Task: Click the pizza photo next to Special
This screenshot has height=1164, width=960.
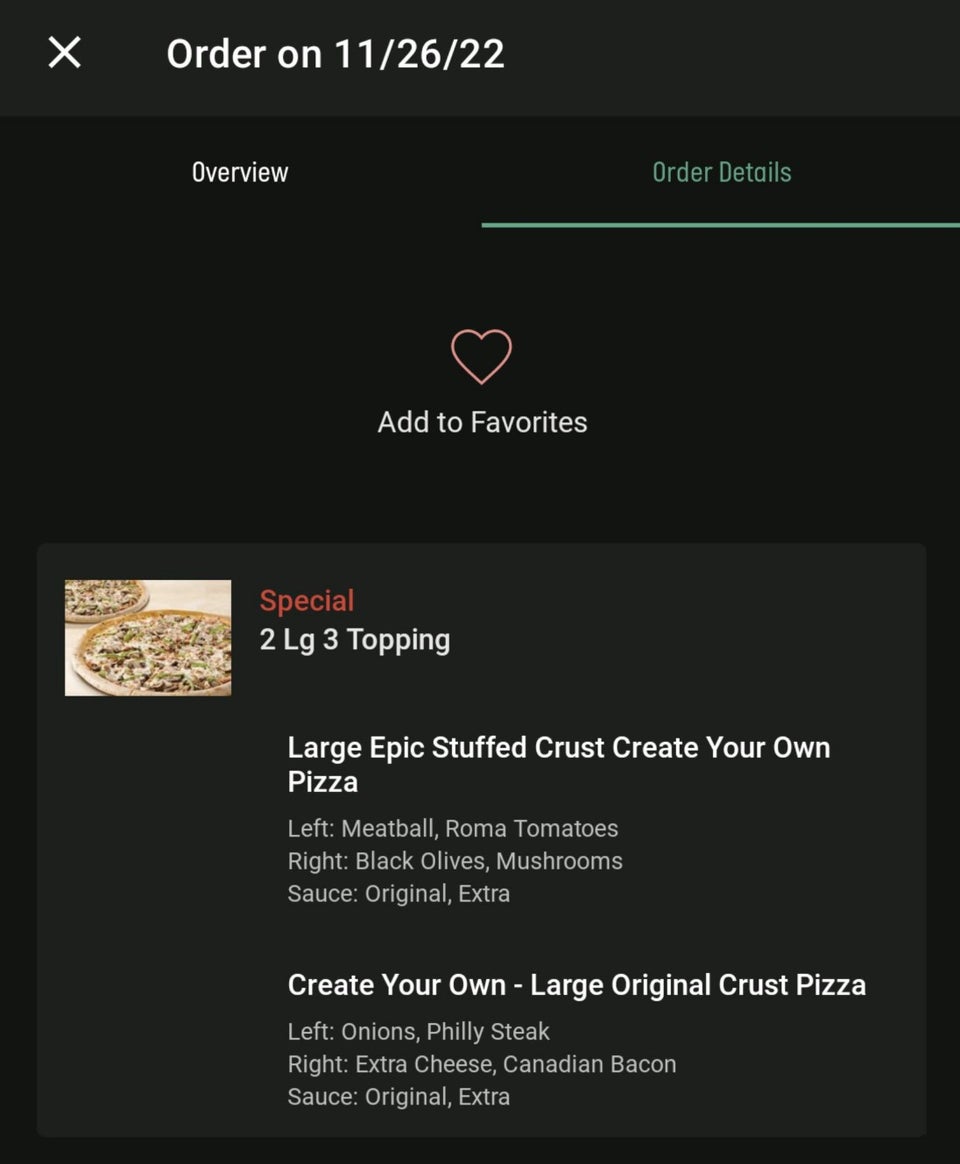Action: [x=147, y=637]
